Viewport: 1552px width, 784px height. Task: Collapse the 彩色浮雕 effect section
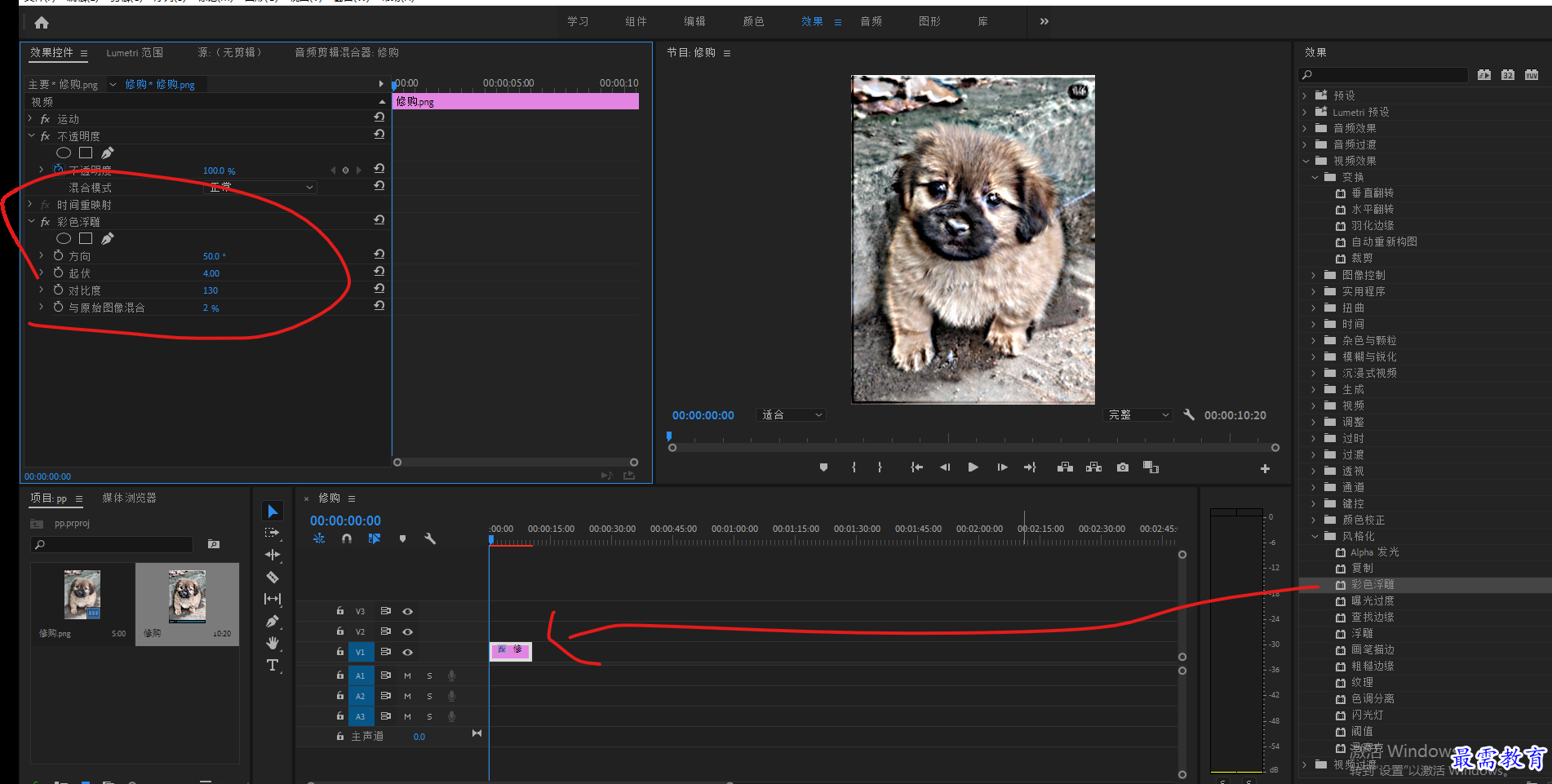31,222
